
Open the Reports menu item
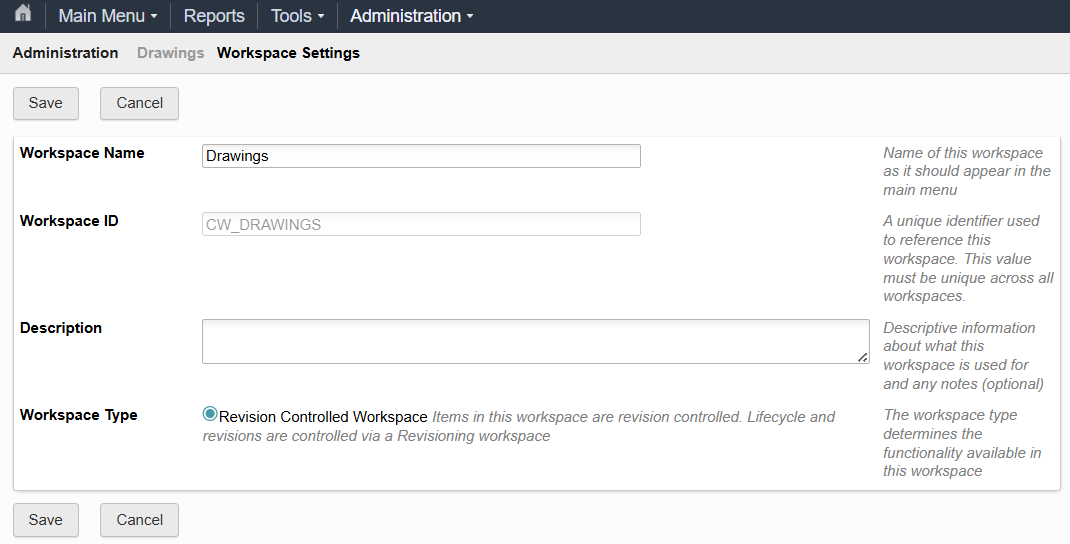coord(214,16)
